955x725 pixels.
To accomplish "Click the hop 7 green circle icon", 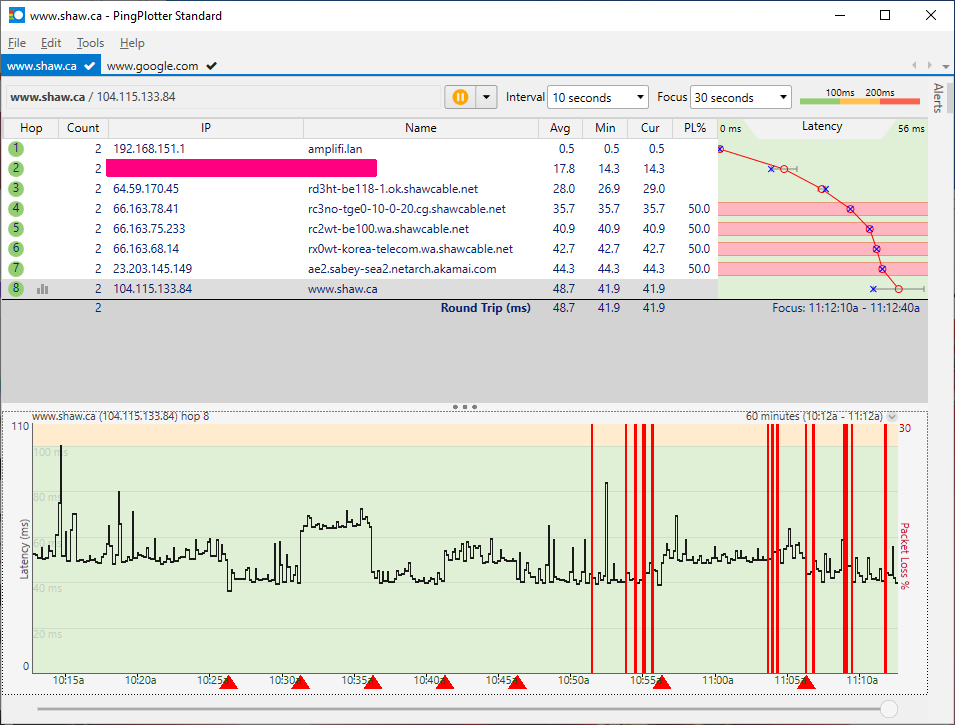I will (x=16, y=269).
